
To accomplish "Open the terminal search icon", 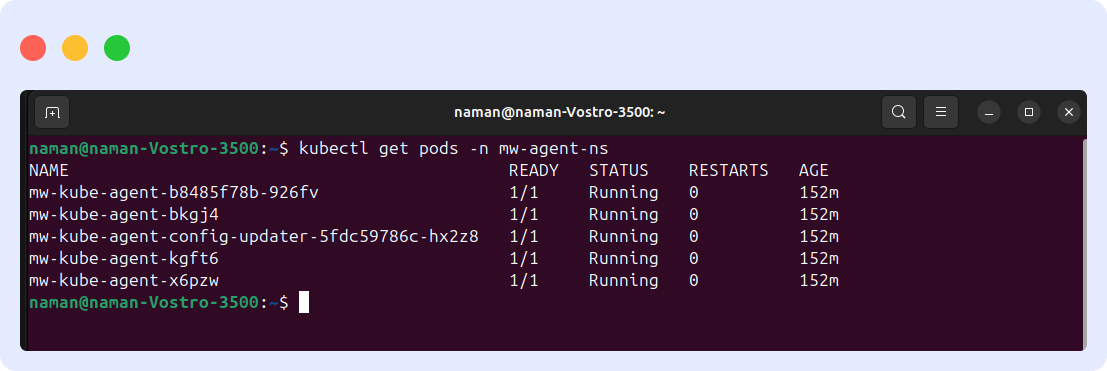I will 899,112.
